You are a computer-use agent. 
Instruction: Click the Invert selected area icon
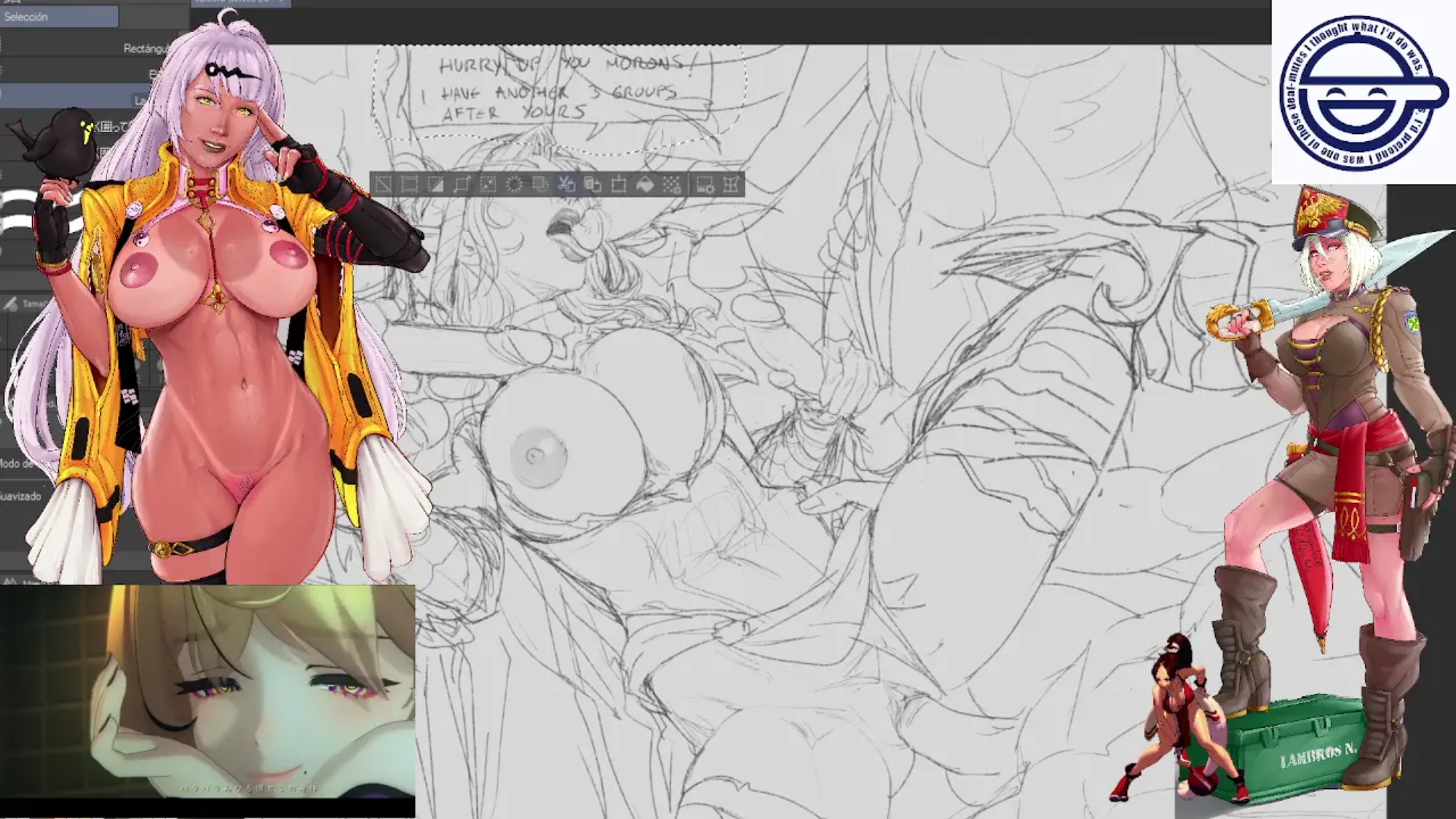(435, 185)
